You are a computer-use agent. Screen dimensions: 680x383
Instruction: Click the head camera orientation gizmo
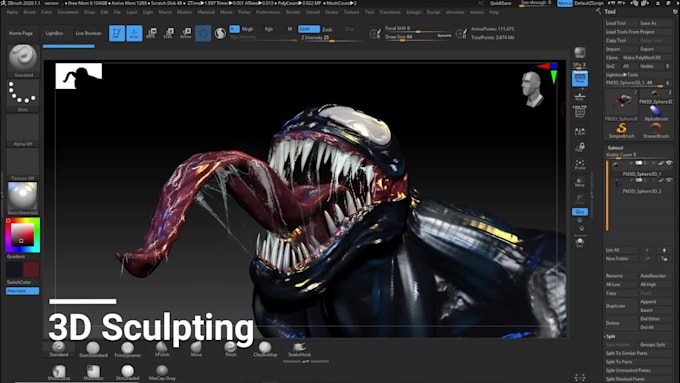(532, 89)
